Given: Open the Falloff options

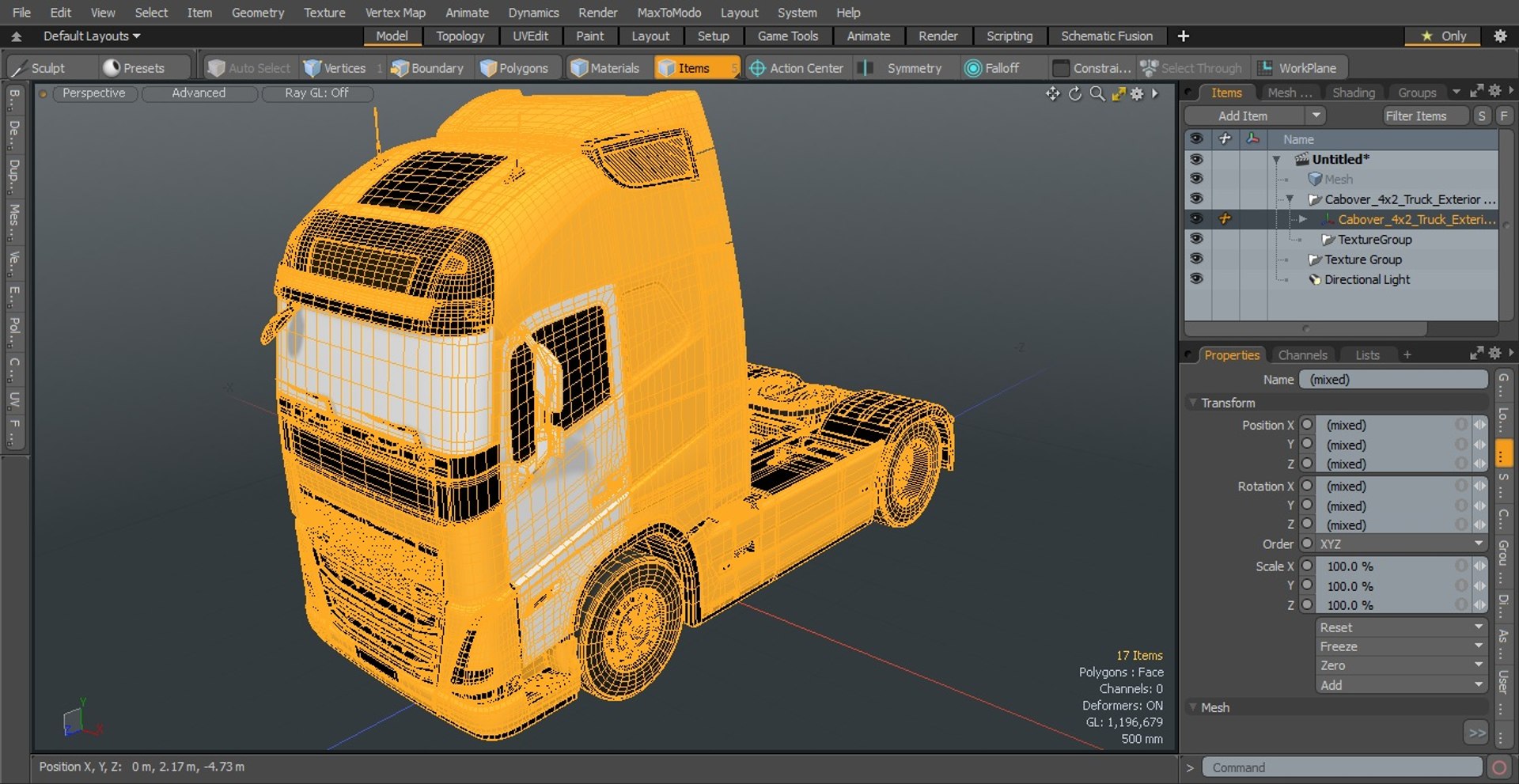Looking at the screenshot, I should tap(993, 68).
